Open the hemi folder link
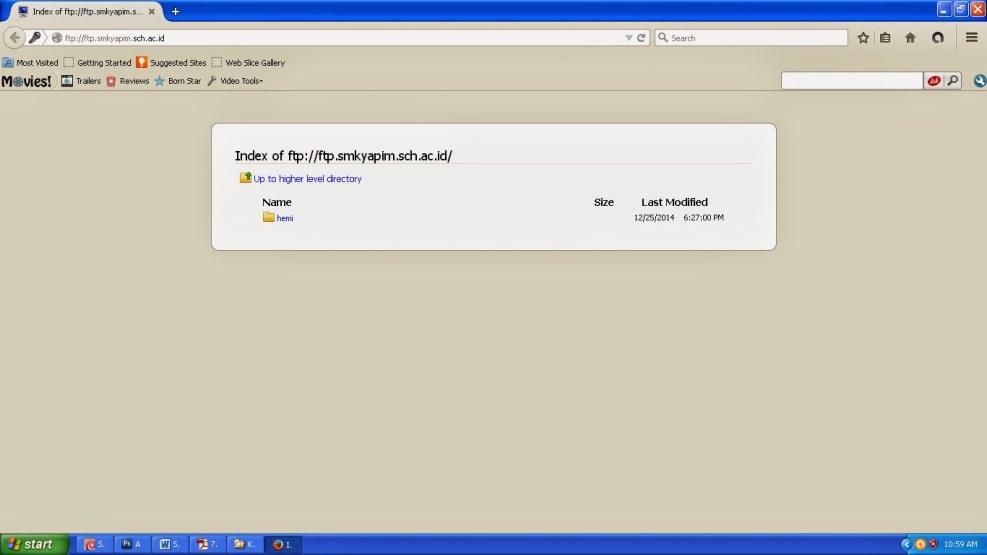Screen dimensions: 987x555 click(285, 218)
